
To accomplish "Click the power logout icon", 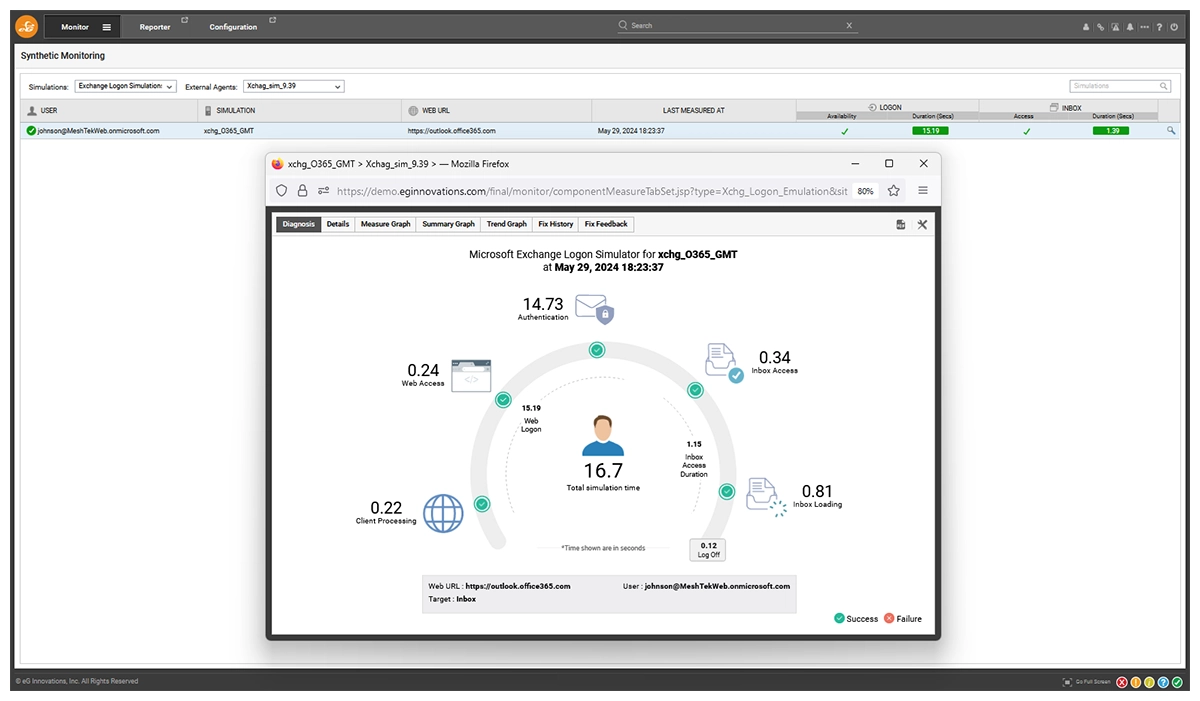I will tap(1174, 27).
